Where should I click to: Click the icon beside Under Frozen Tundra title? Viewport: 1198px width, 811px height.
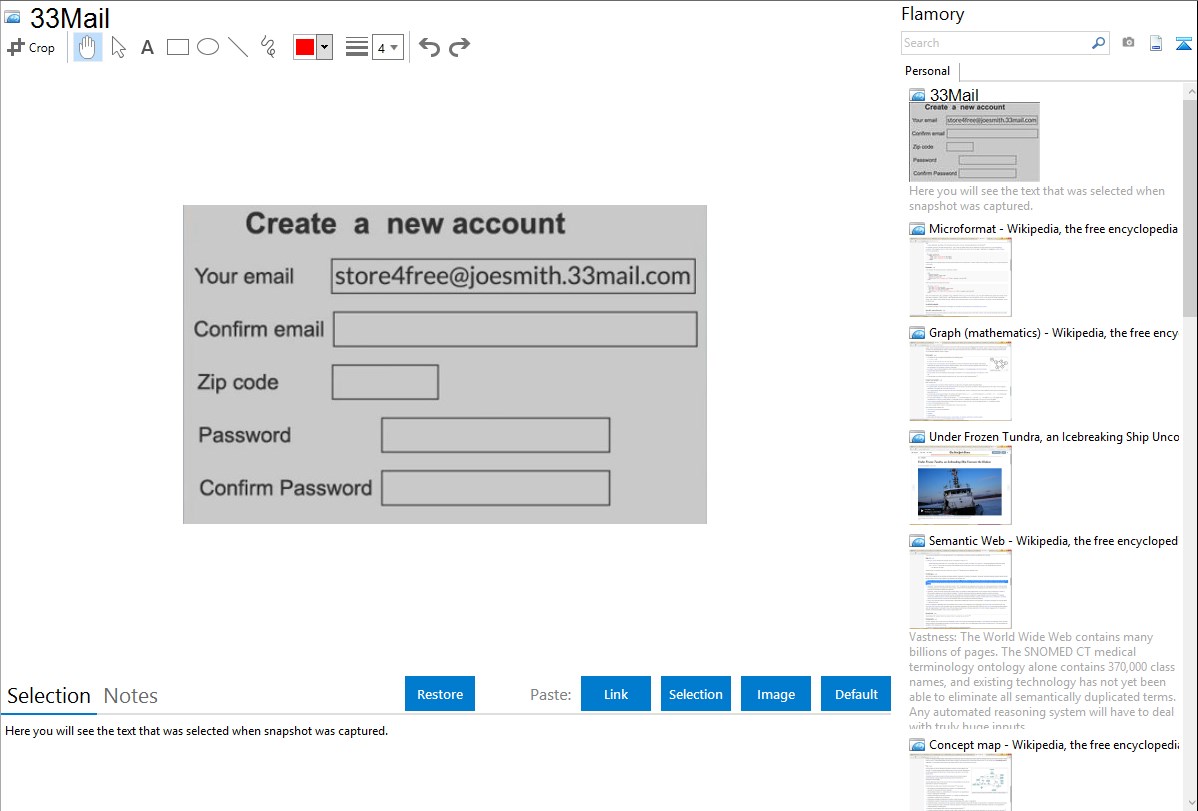[x=918, y=437]
